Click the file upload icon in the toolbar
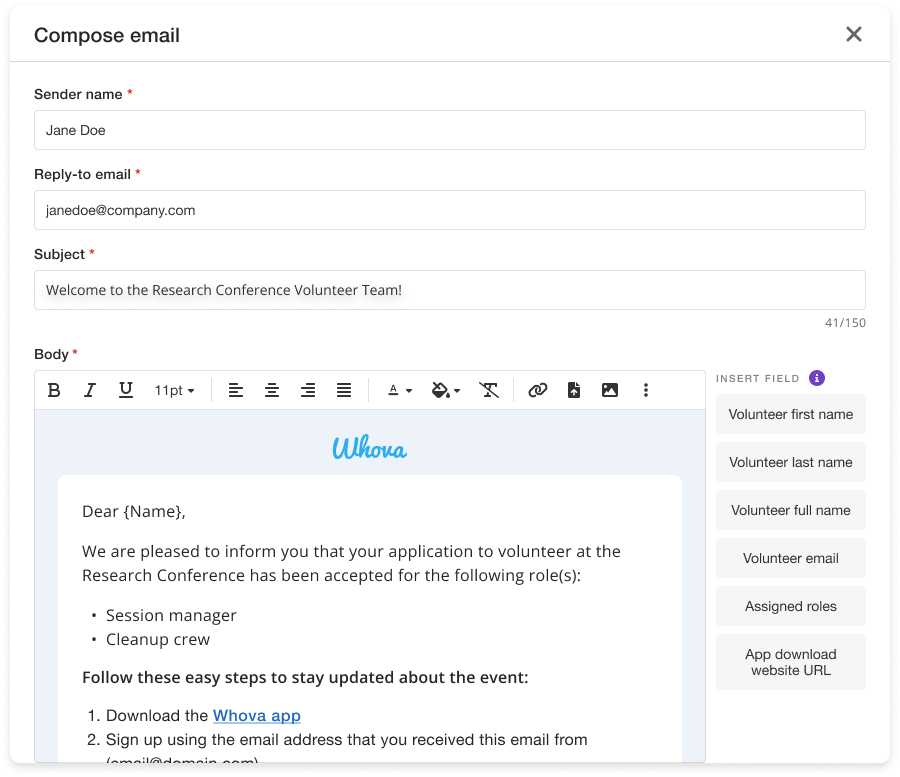This screenshot has width=900, height=777. coord(574,390)
